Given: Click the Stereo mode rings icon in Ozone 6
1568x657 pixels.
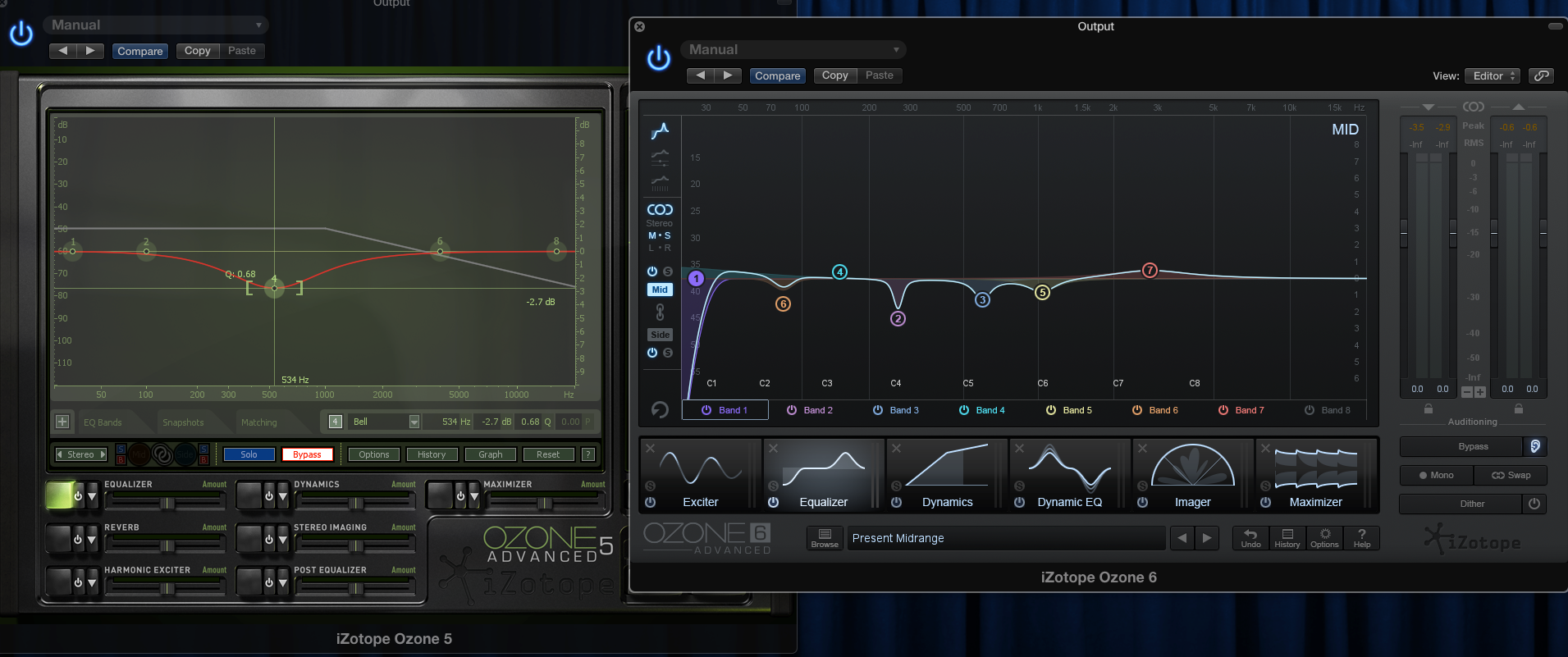Looking at the screenshot, I should tap(660, 210).
